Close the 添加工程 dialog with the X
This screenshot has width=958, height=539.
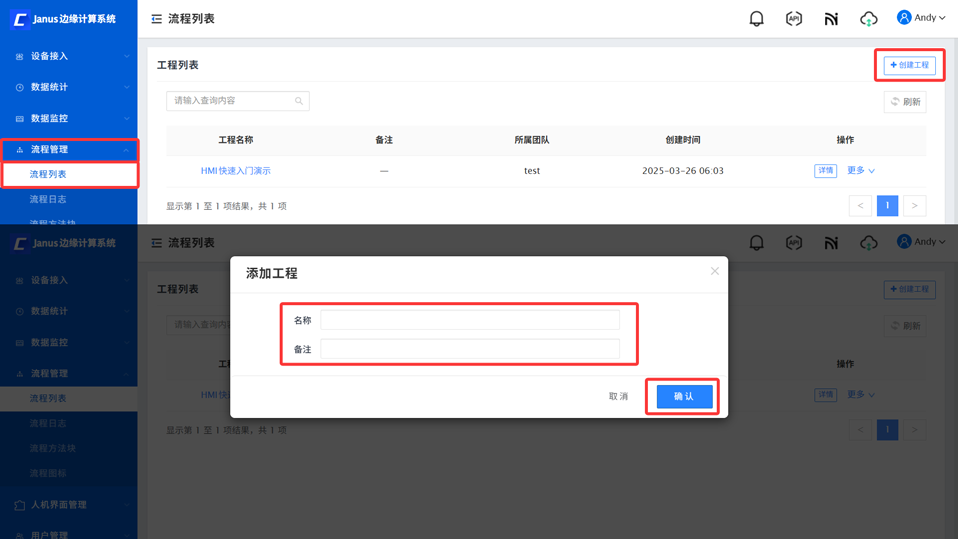(714, 271)
